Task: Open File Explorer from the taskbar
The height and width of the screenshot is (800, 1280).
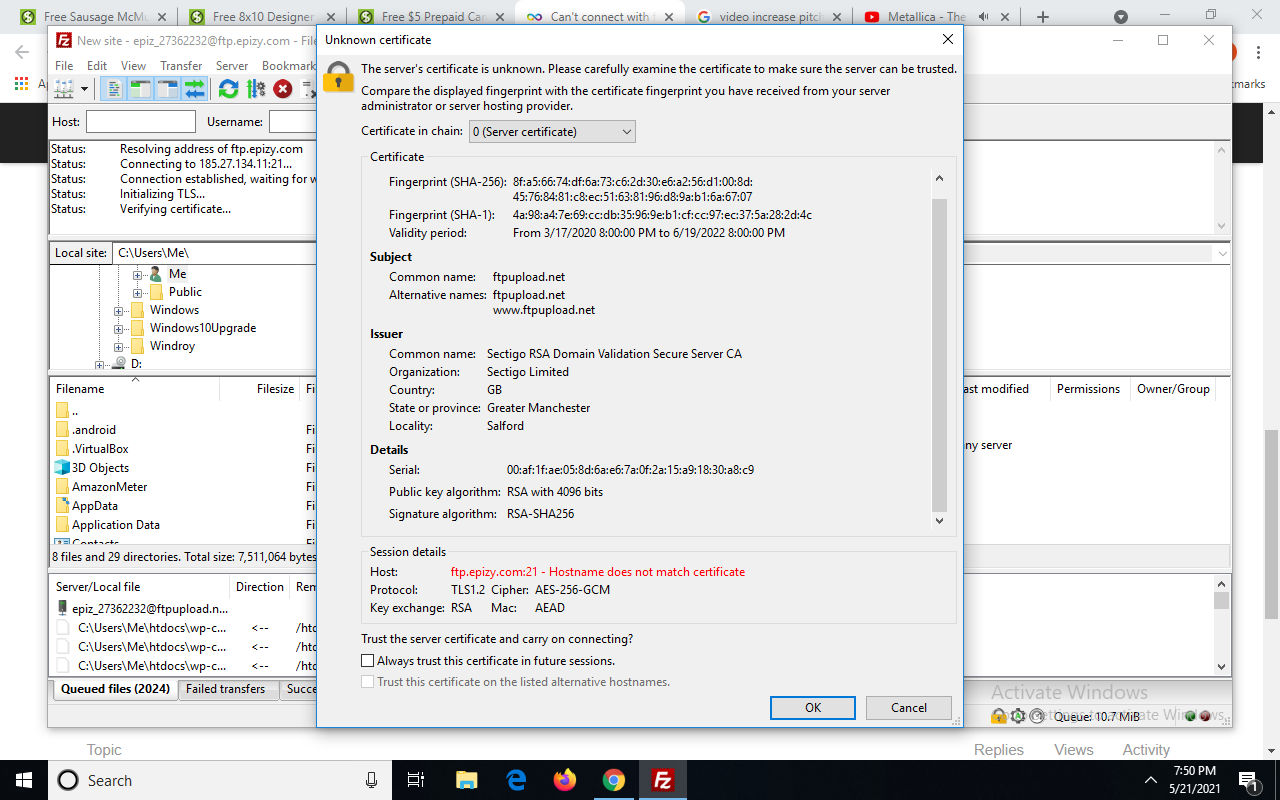Action: [467, 780]
